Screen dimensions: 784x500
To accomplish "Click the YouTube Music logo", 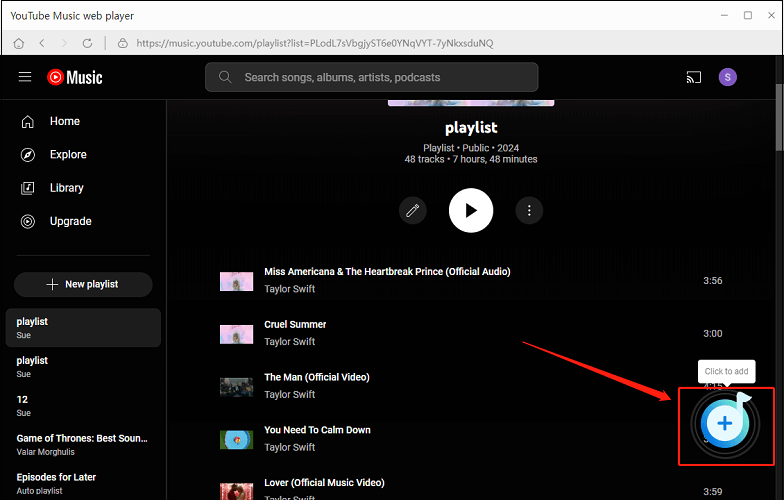I will pos(74,78).
